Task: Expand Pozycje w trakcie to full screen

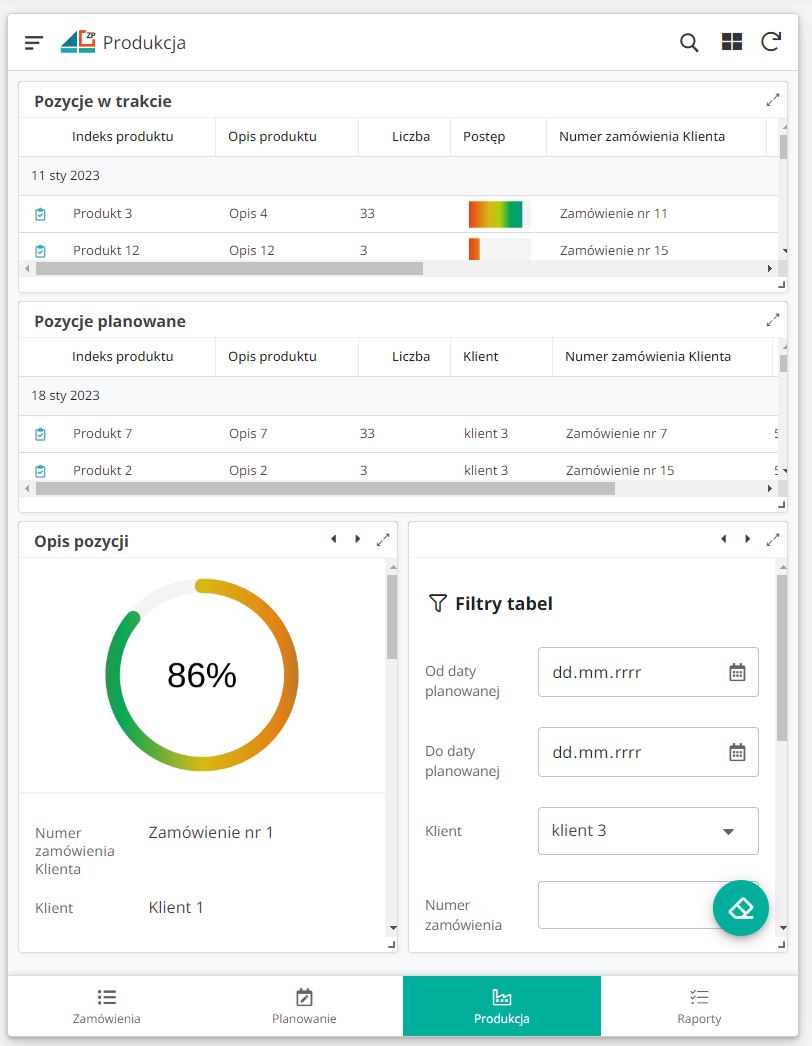Action: (772, 100)
